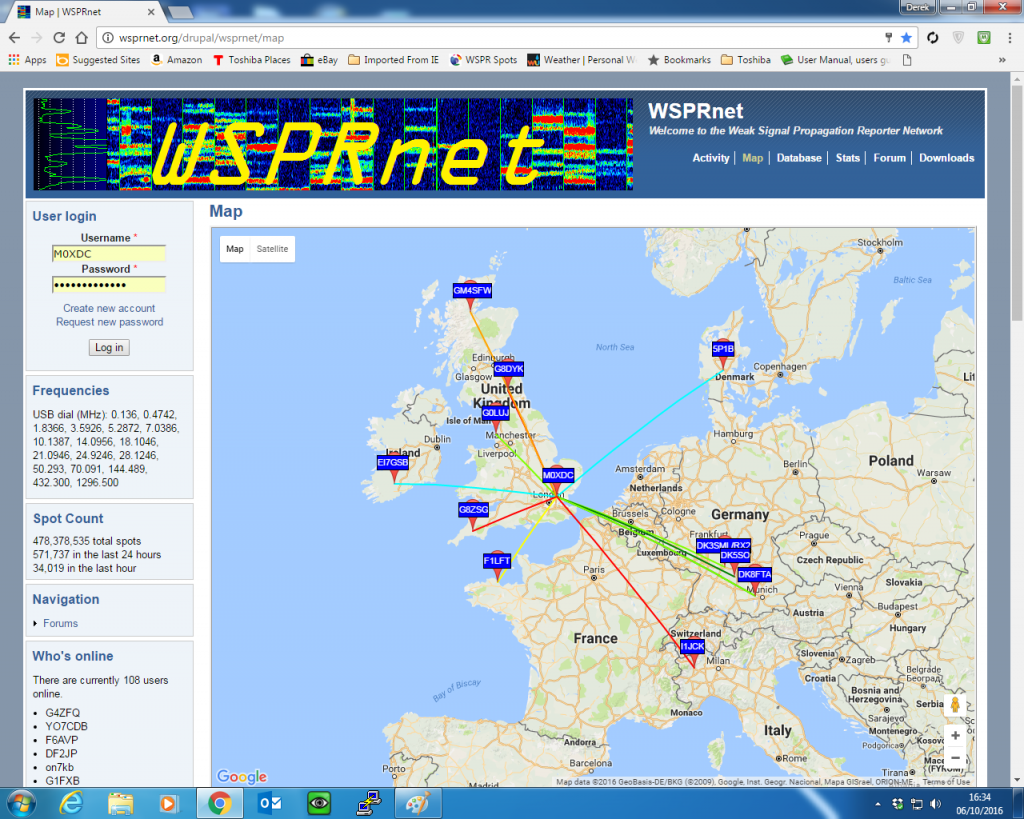Open the Imported From IE bookmark folder
The image size is (1024, 819).
pos(394,60)
